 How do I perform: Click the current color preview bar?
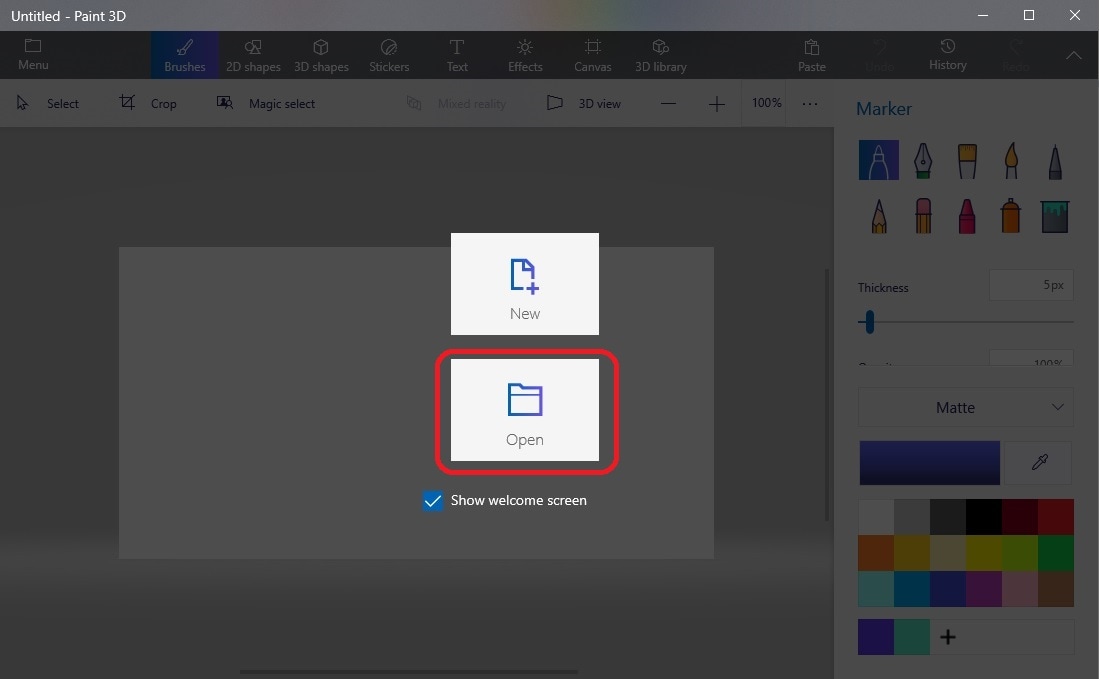pos(929,462)
